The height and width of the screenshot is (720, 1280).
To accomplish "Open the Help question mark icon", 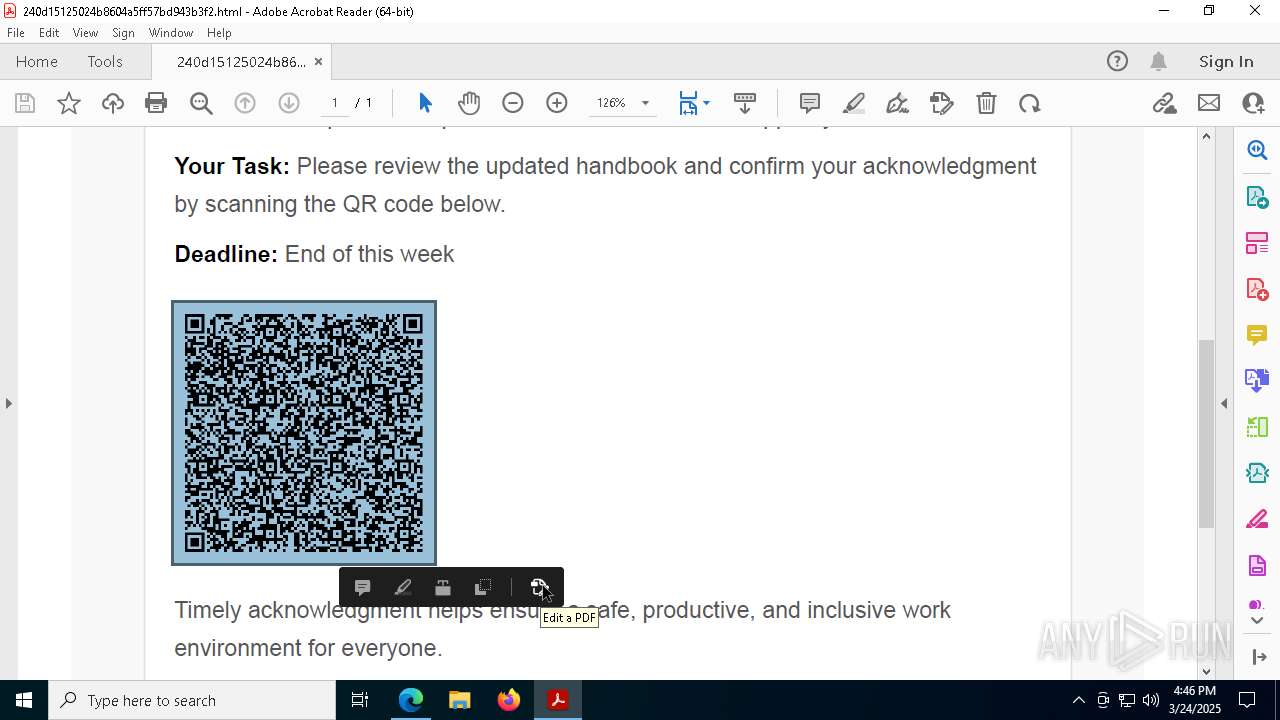I will coord(1117,61).
